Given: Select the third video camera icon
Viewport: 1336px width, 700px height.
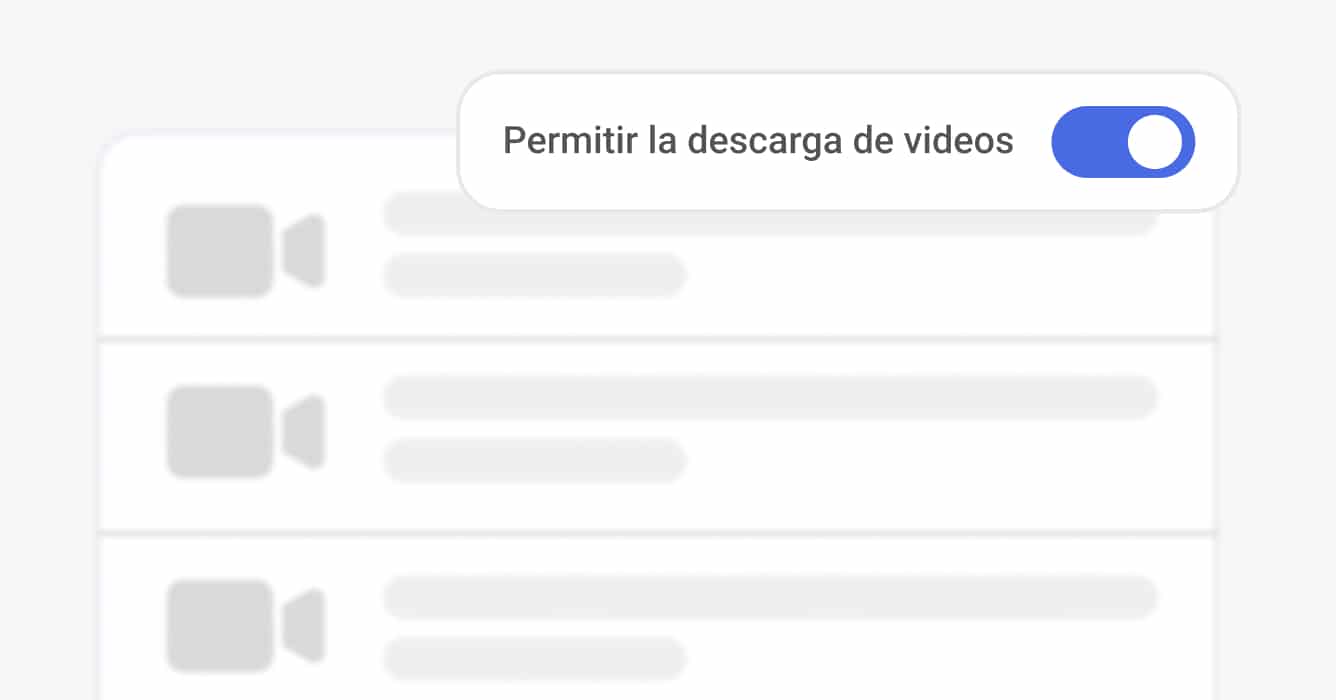Looking at the screenshot, I should click(x=246, y=625).
